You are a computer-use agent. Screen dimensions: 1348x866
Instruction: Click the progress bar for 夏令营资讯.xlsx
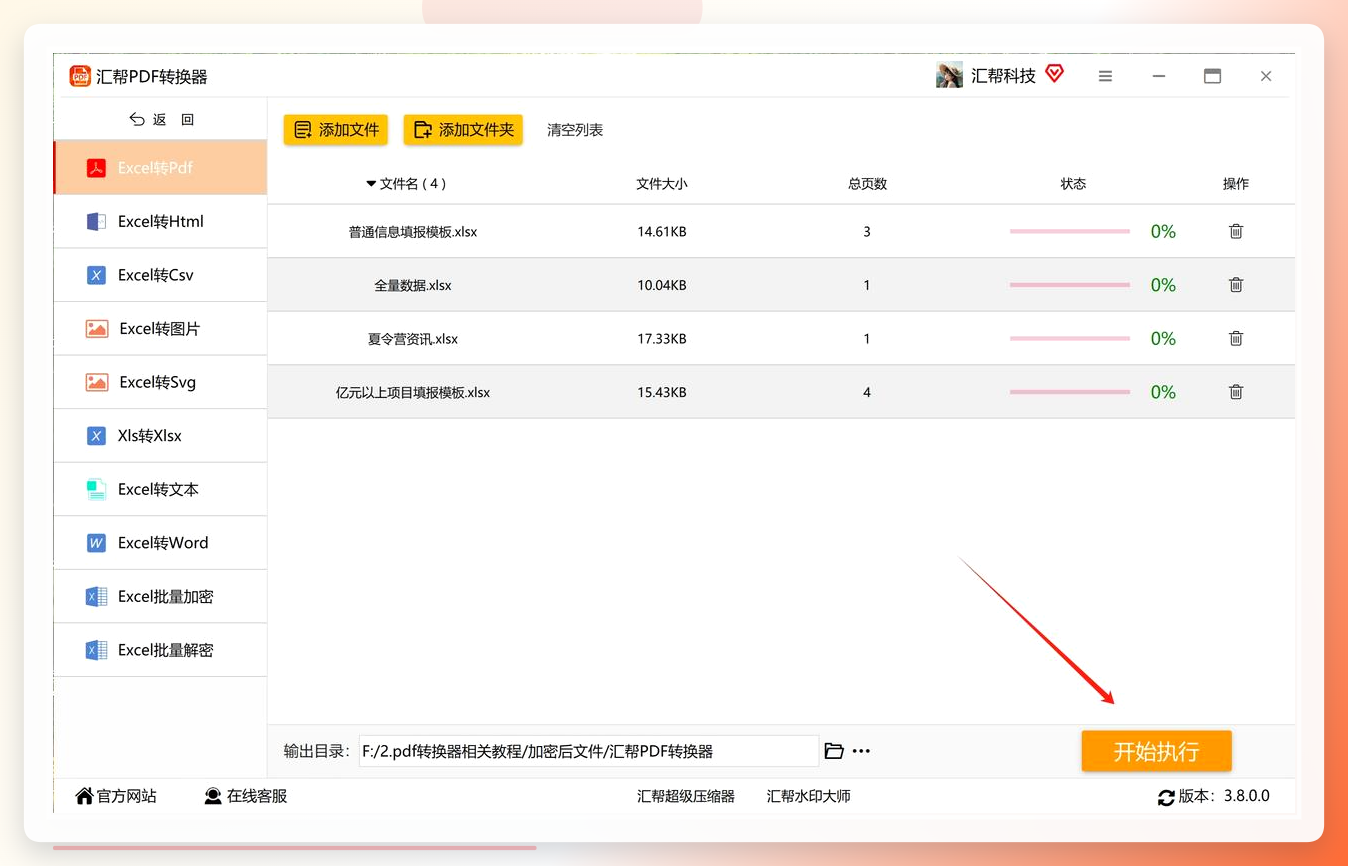pyautogui.click(x=1070, y=339)
